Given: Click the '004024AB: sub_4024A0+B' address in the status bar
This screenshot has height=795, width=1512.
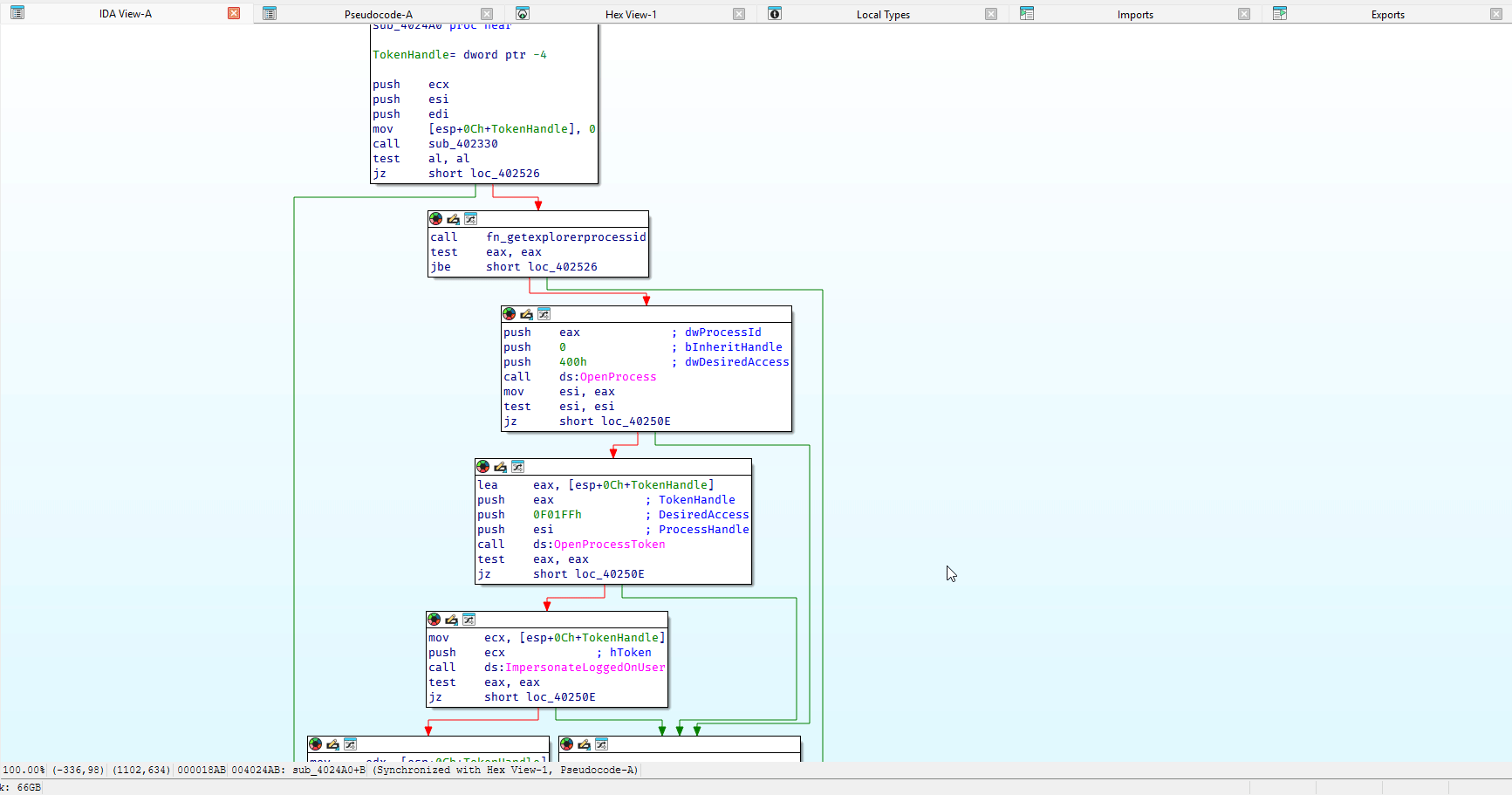Looking at the screenshot, I should pyautogui.click(x=298, y=770).
